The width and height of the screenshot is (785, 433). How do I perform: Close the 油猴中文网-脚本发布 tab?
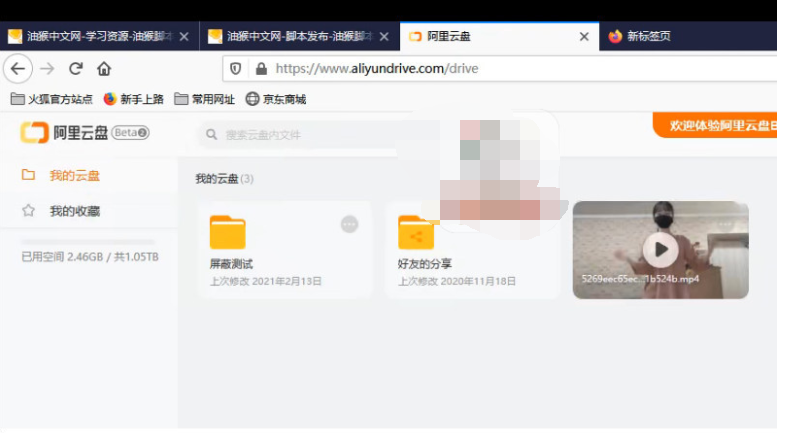[384, 37]
